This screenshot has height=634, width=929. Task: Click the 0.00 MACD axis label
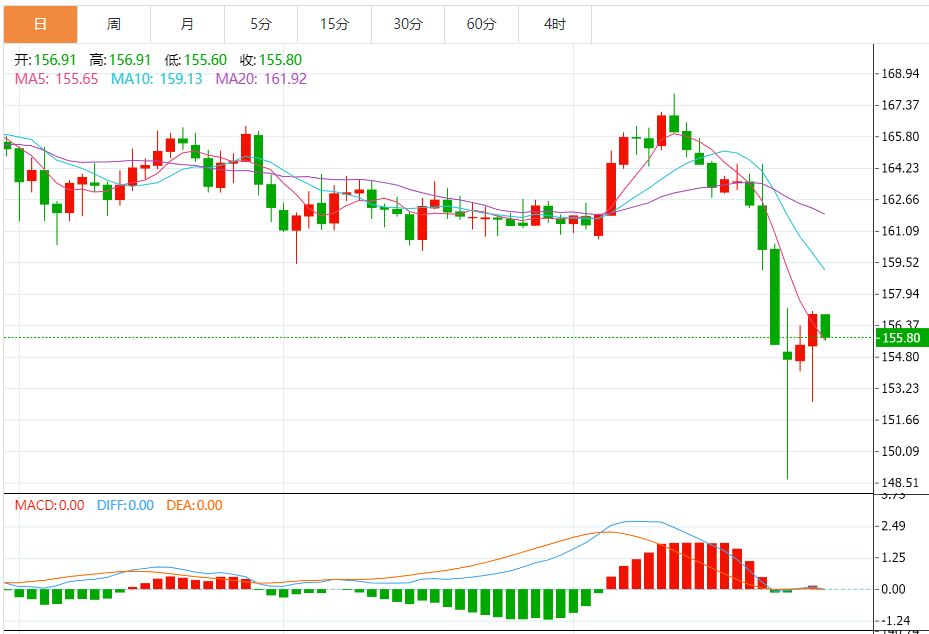click(893, 589)
